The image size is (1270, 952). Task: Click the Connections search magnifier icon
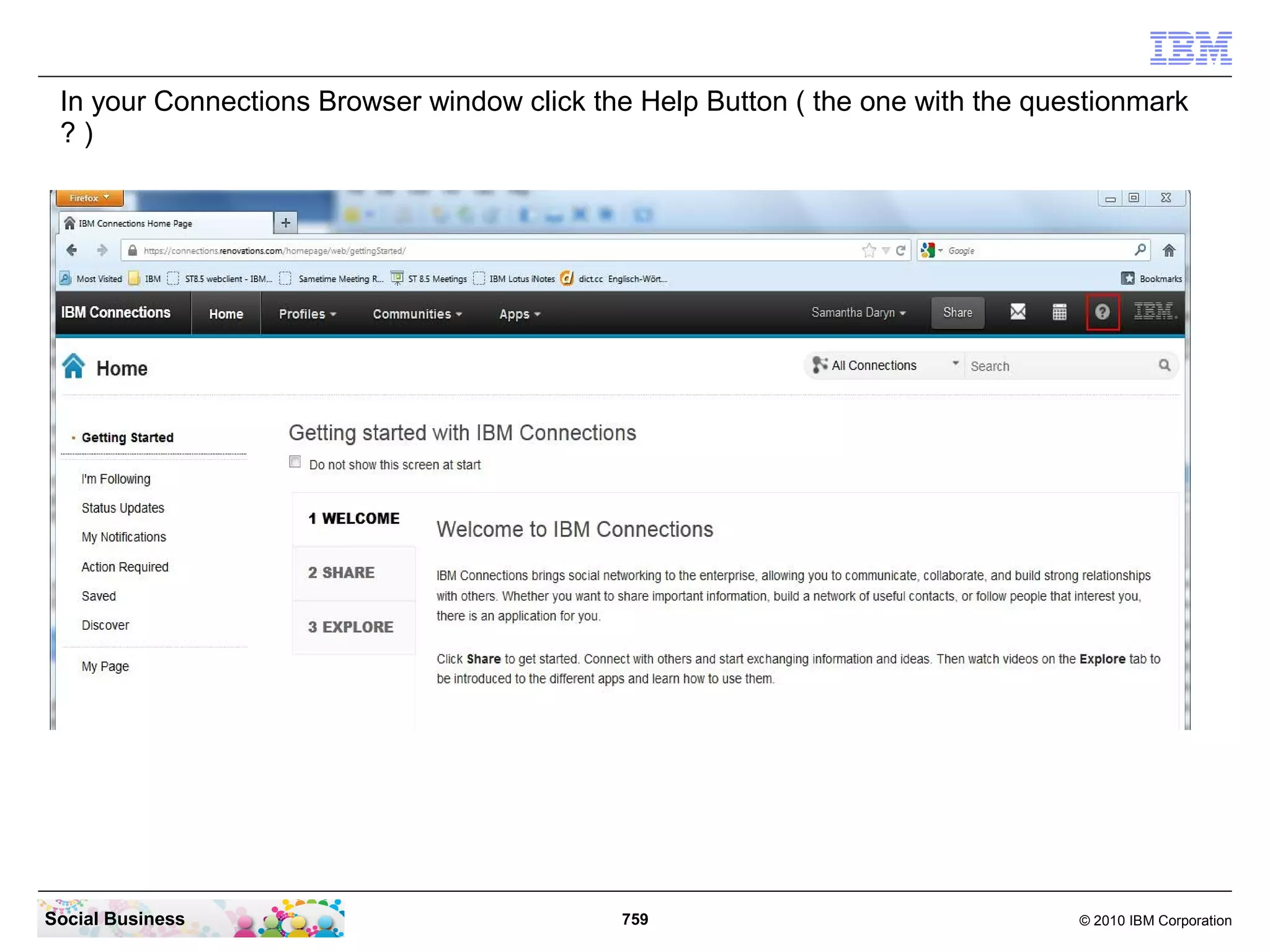pyautogui.click(x=1164, y=366)
